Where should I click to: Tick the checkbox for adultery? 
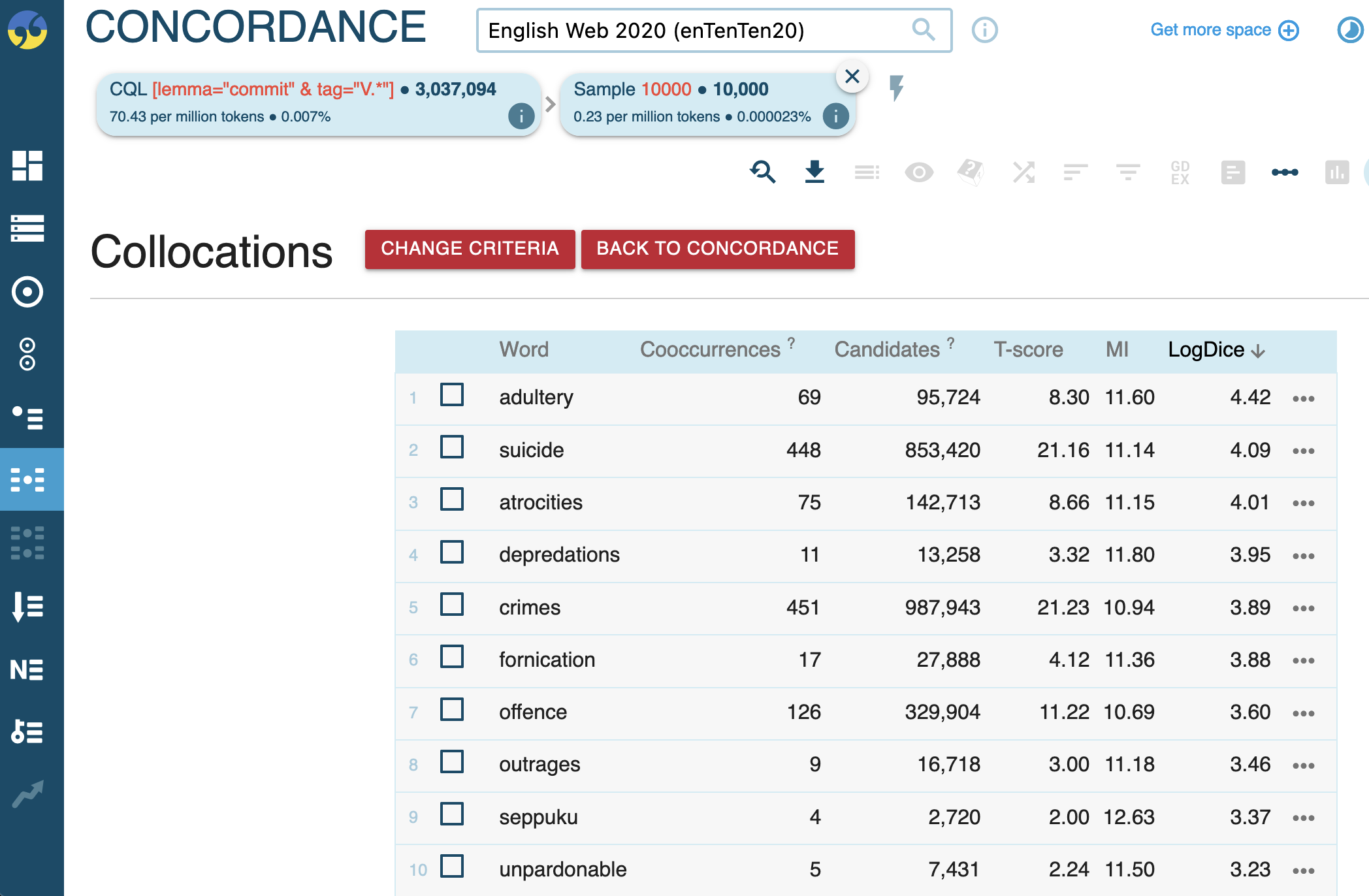click(x=452, y=395)
